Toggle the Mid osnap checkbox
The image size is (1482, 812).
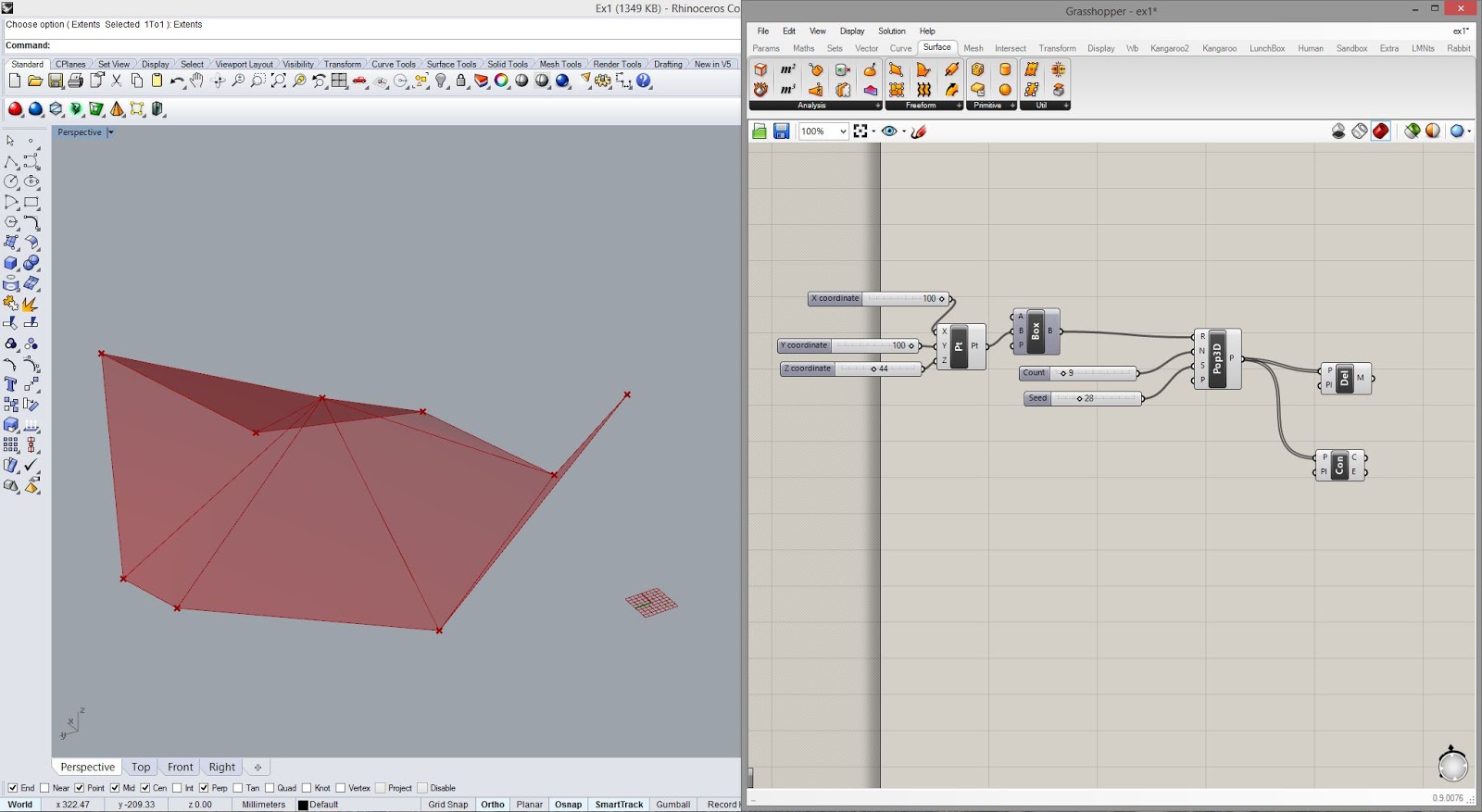[x=115, y=788]
